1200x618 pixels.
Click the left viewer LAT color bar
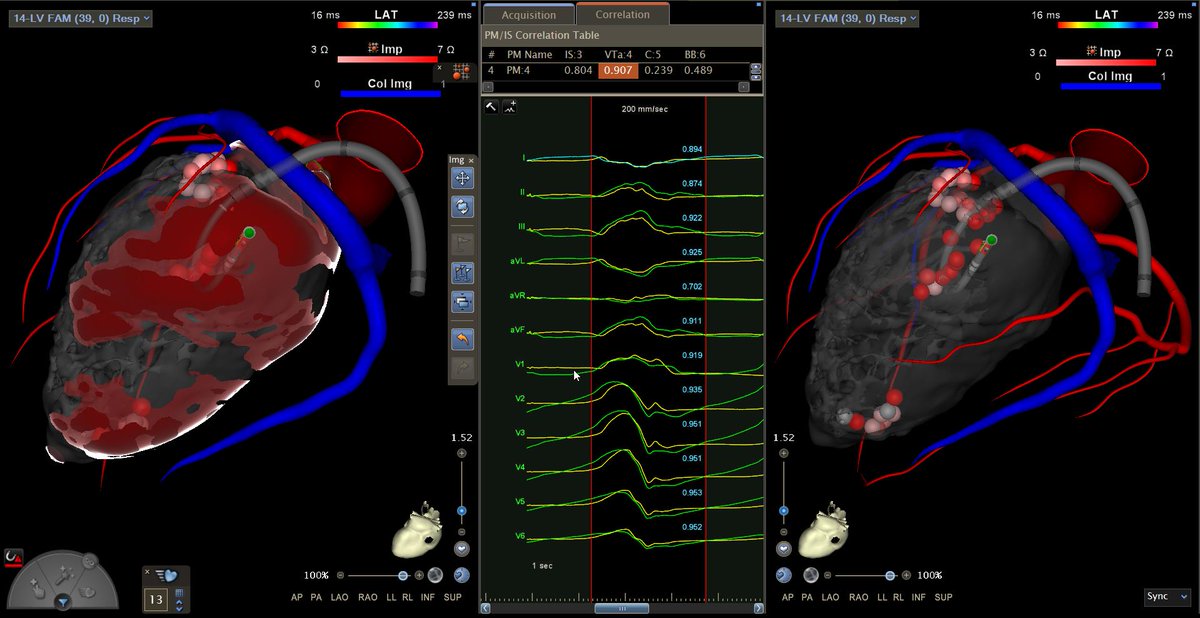click(x=390, y=27)
